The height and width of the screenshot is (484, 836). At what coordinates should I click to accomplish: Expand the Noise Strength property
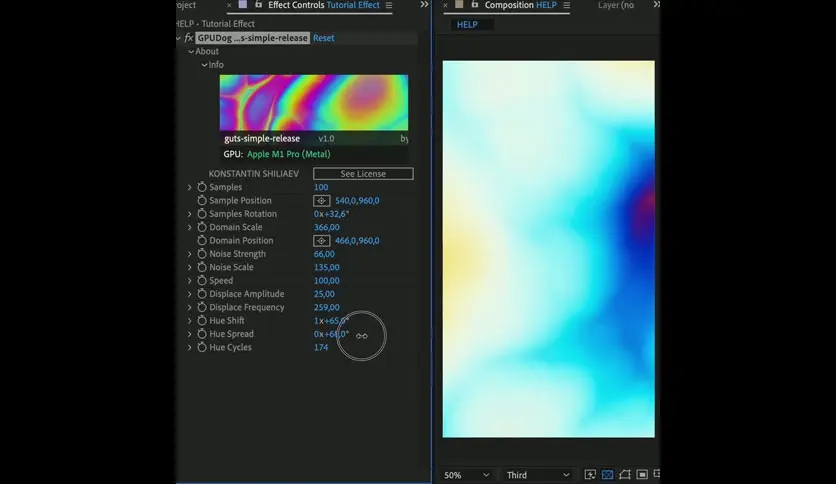coord(189,254)
